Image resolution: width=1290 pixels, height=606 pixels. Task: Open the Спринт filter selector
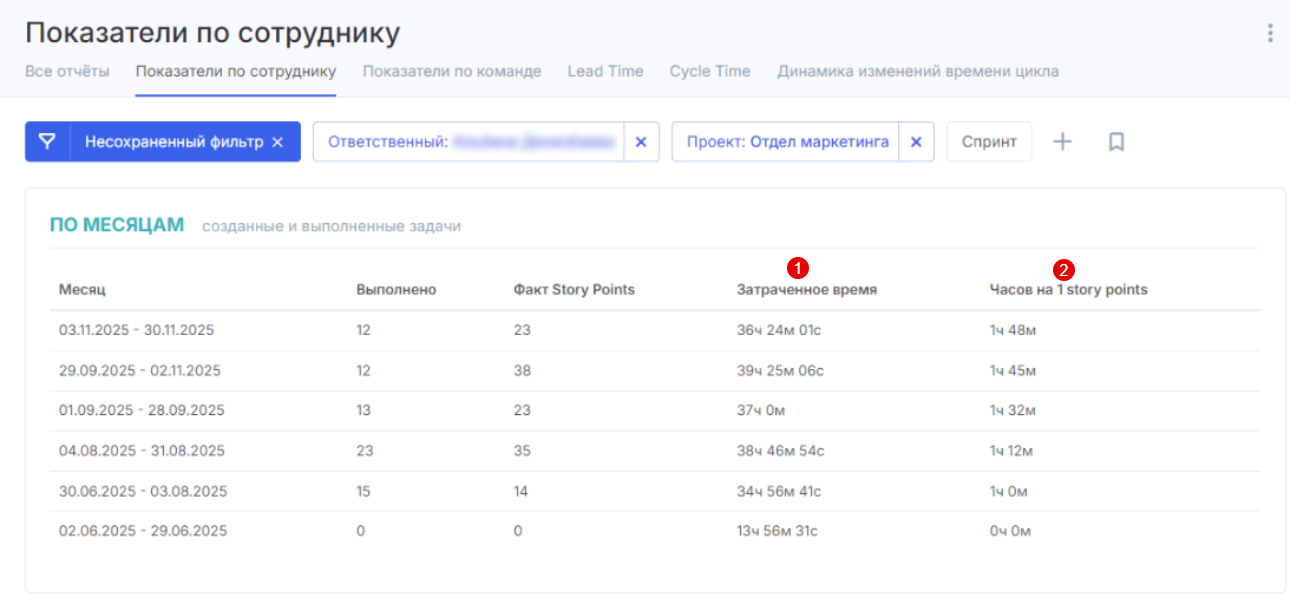coord(988,142)
